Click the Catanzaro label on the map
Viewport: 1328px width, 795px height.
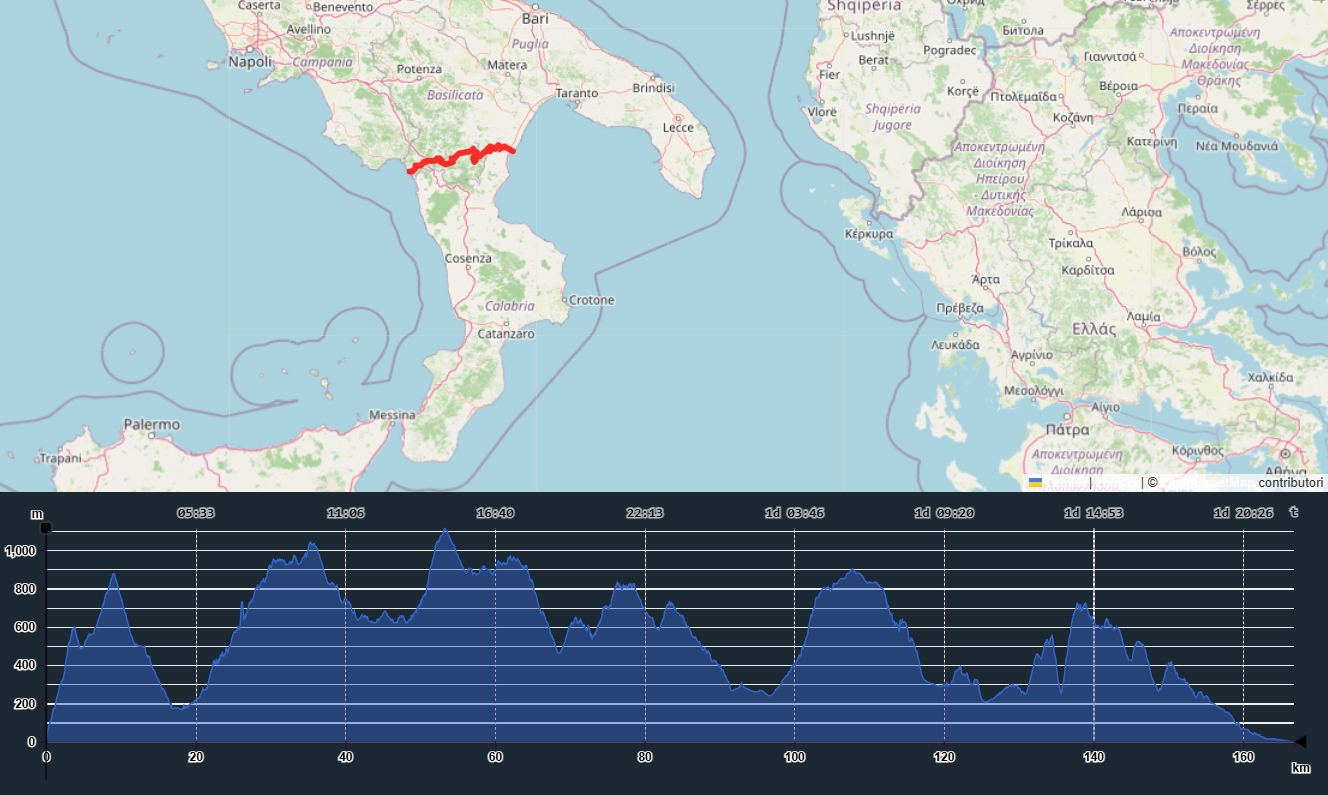point(506,334)
